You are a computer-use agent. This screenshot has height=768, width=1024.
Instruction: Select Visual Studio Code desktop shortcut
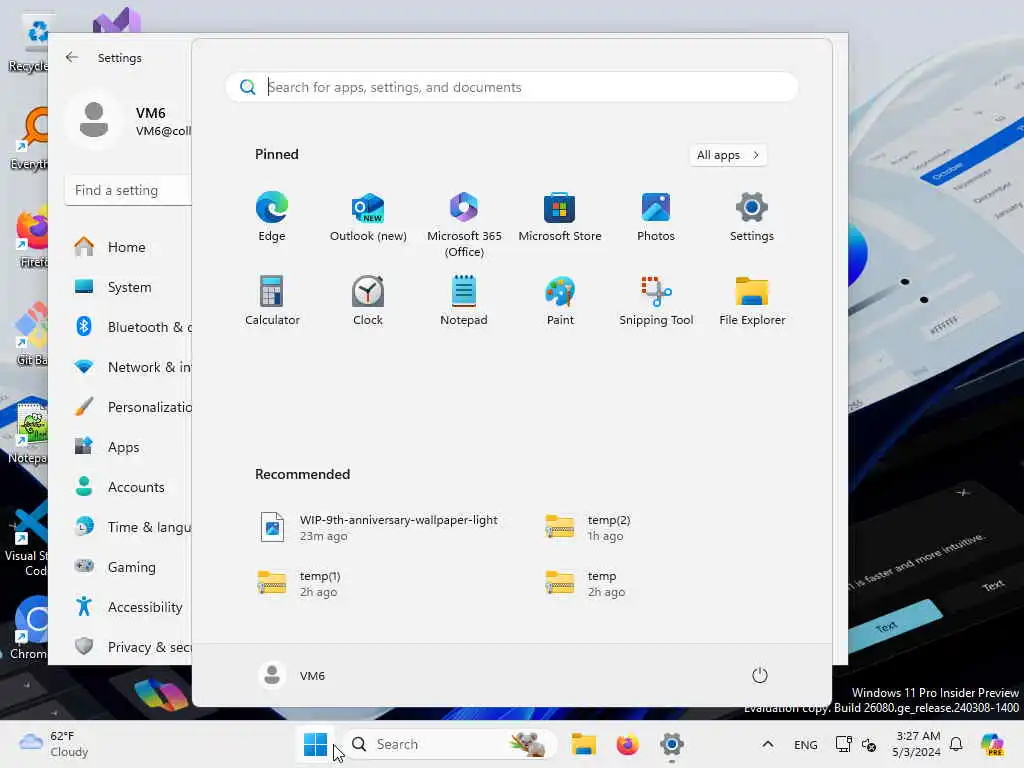(x=26, y=539)
